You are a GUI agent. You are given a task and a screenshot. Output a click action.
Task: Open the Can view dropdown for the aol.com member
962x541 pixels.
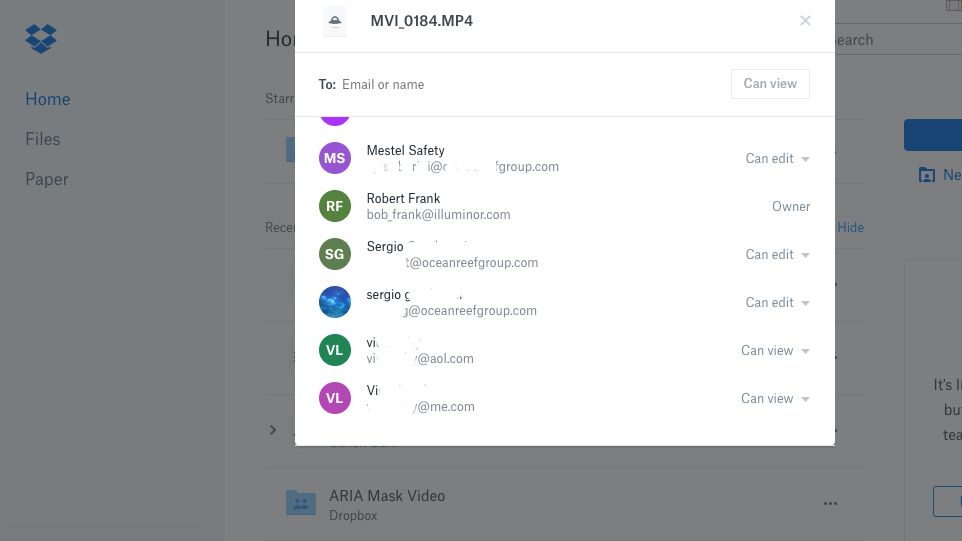pyautogui.click(x=775, y=350)
